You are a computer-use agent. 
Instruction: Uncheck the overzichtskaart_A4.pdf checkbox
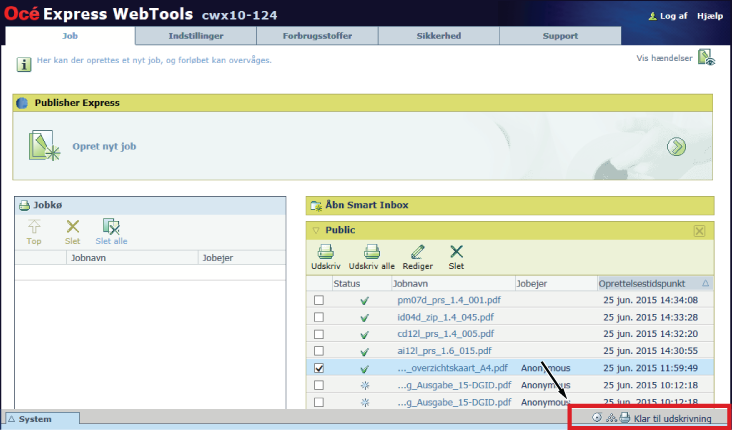(x=319, y=368)
